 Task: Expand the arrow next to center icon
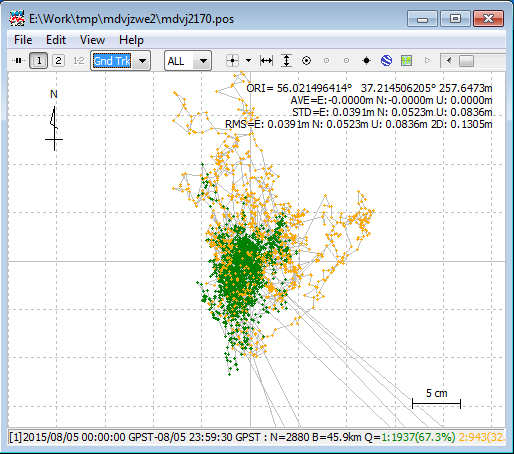coord(248,61)
